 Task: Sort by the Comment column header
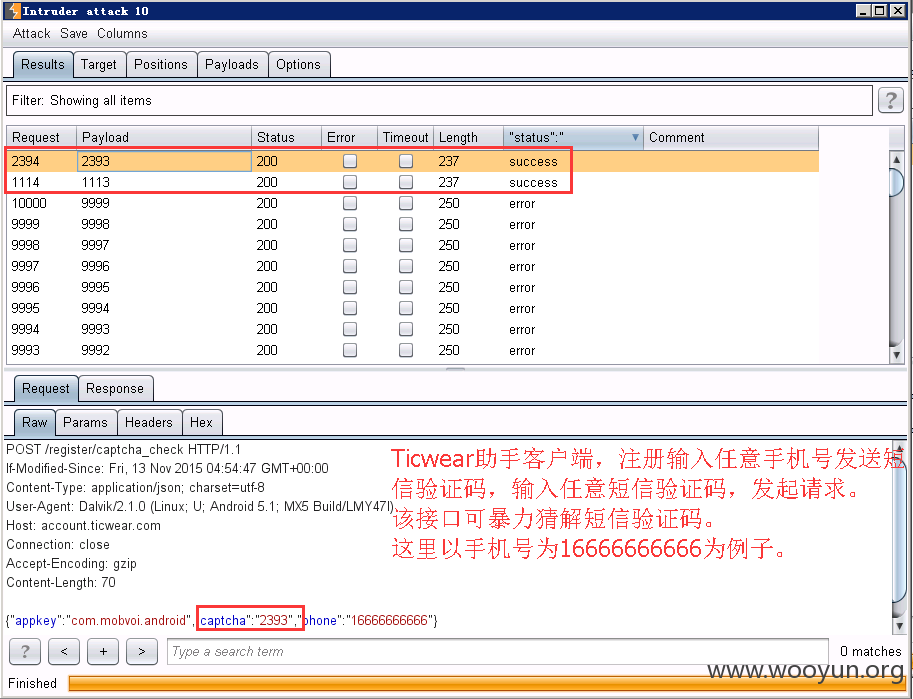(x=731, y=137)
